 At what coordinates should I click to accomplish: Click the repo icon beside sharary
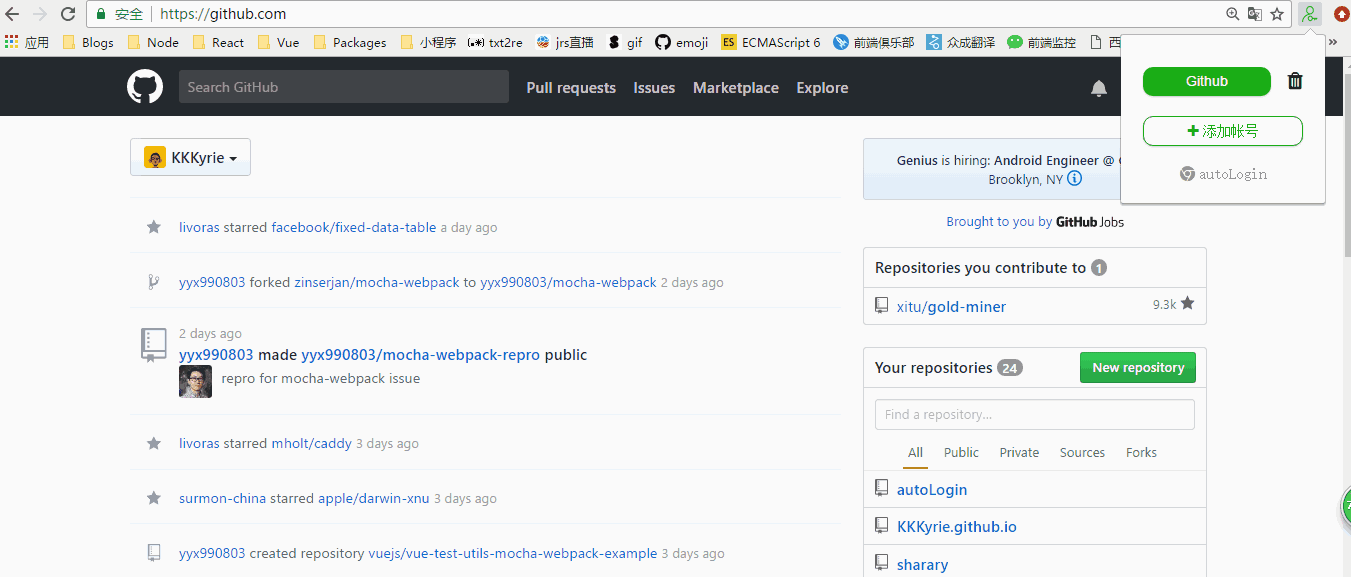(881, 563)
